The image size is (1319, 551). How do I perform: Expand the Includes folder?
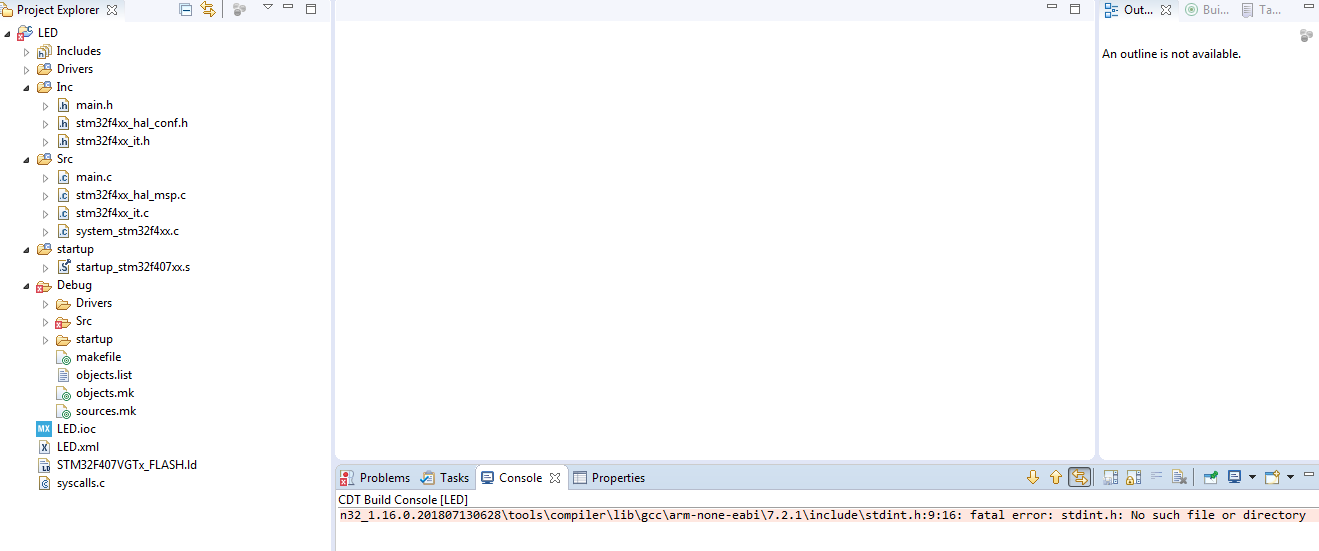(27, 51)
